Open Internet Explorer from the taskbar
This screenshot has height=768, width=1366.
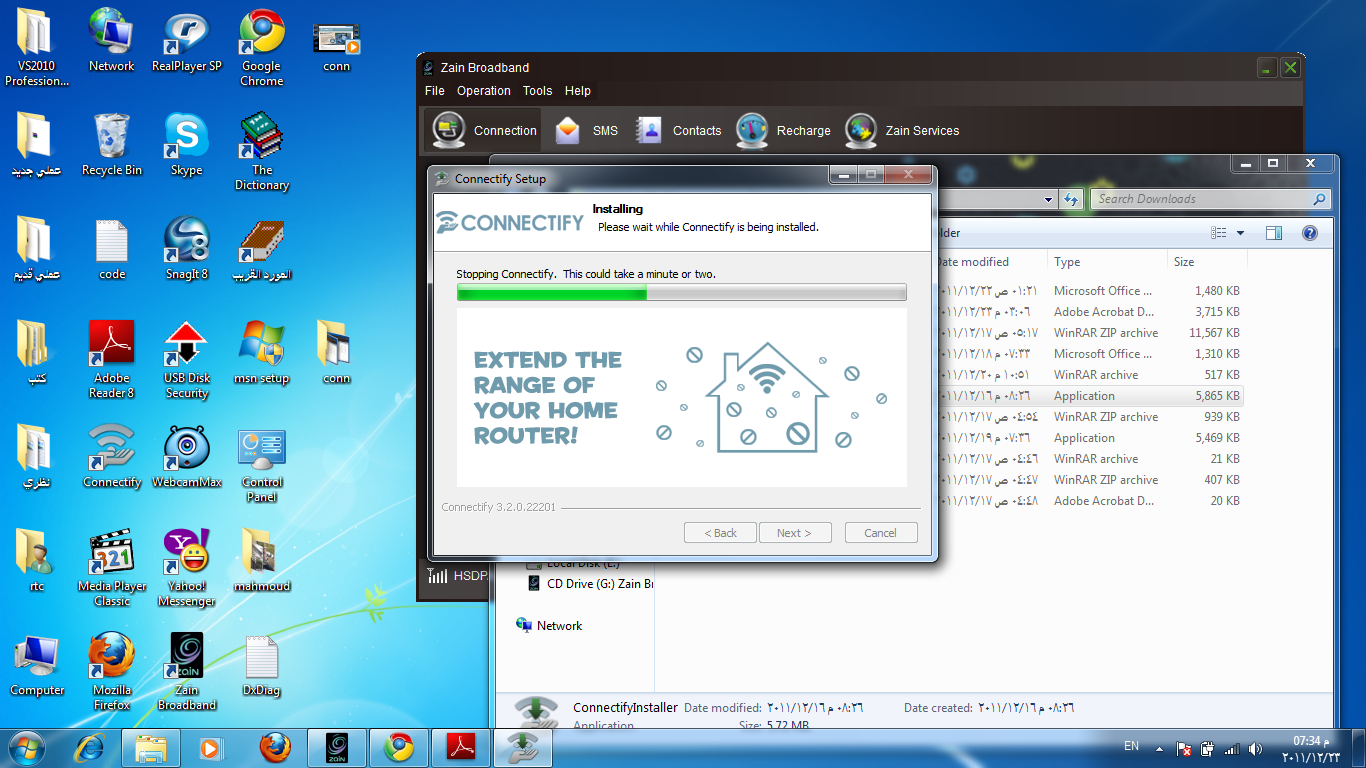(x=90, y=748)
